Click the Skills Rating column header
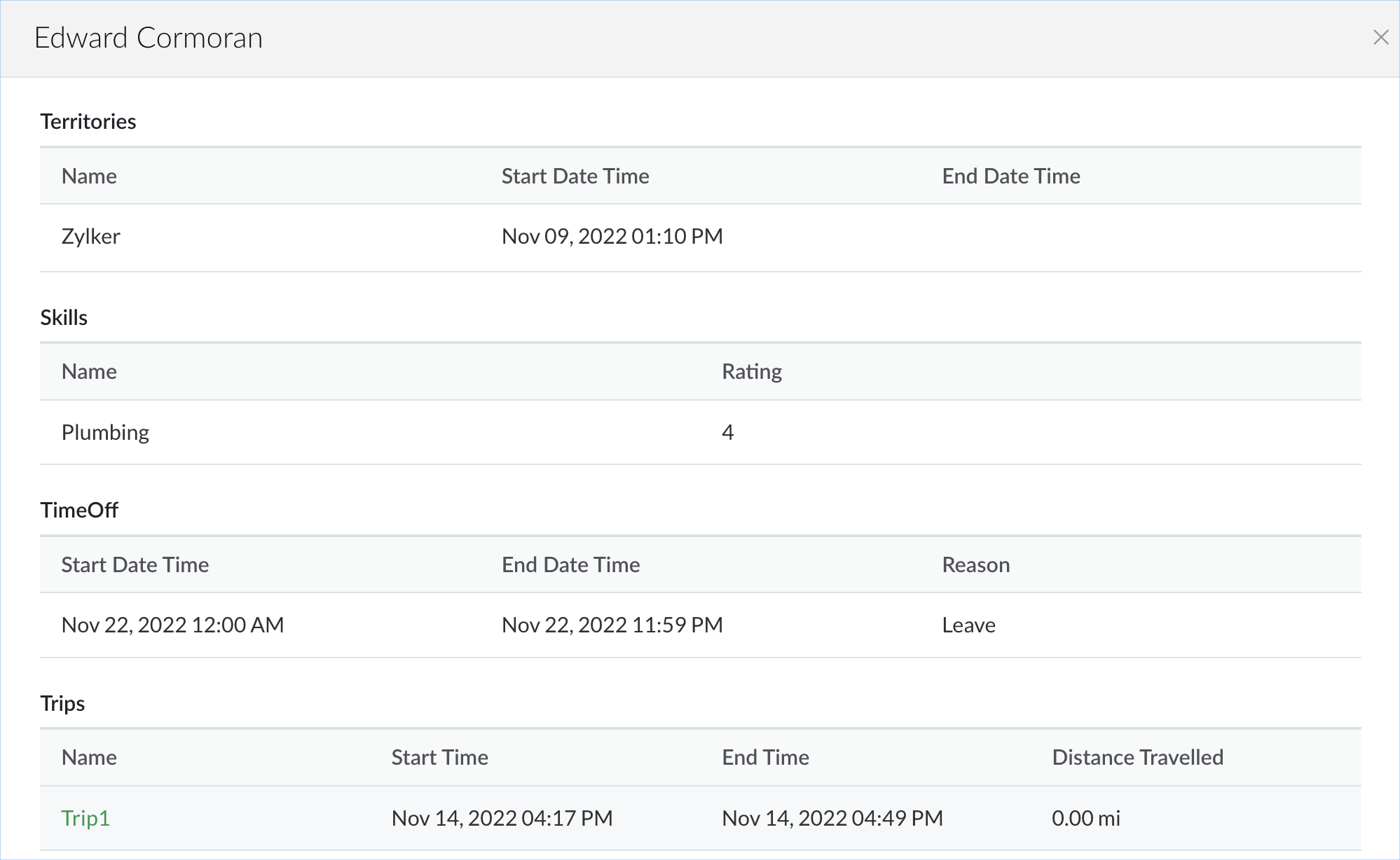1400x860 pixels. pyautogui.click(x=751, y=372)
